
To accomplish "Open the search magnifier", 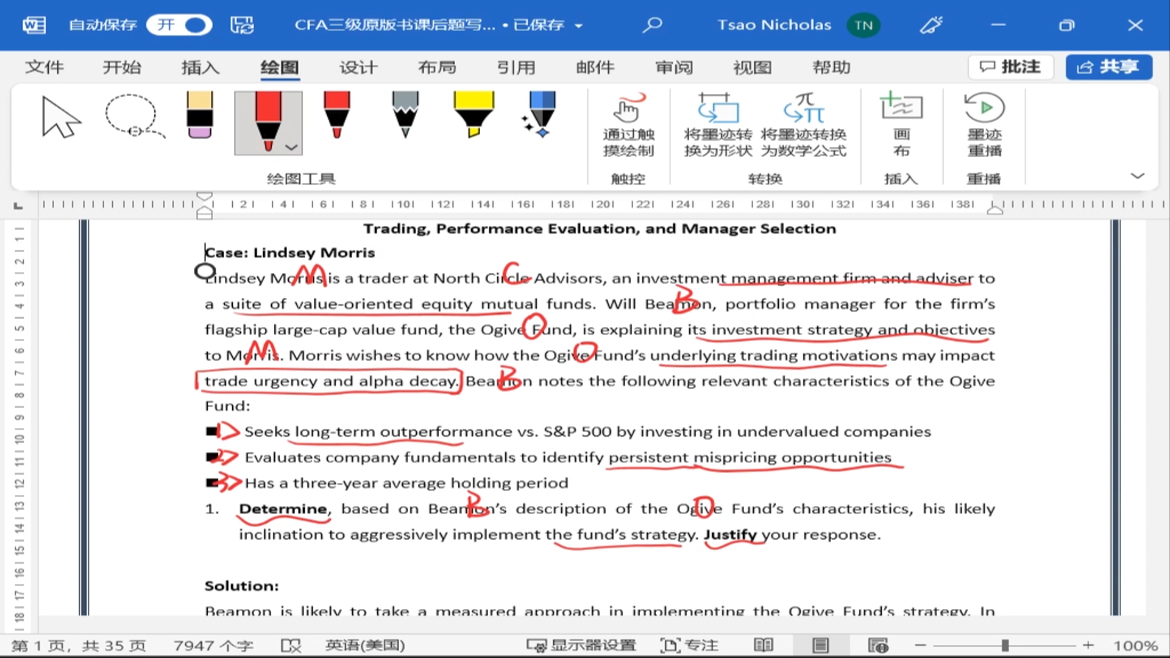I will click(652, 25).
